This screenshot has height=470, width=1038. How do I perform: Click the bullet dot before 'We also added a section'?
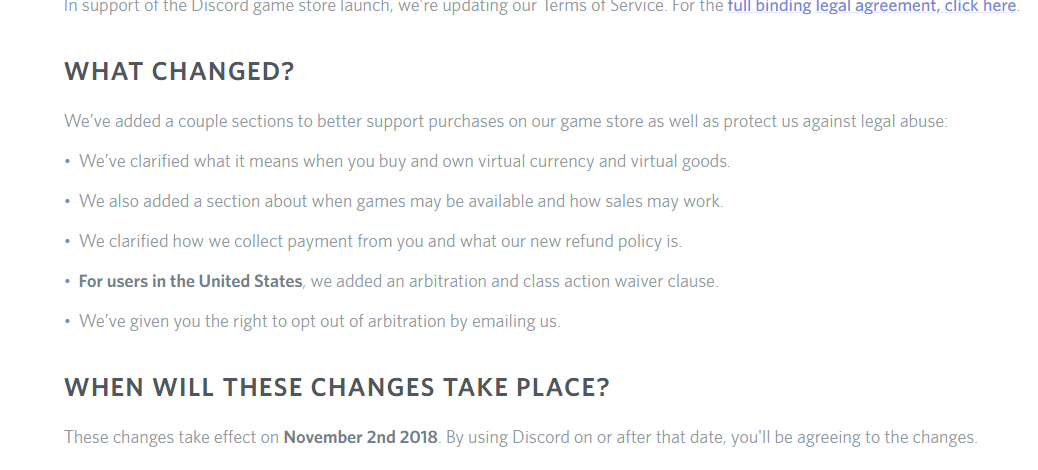68,201
